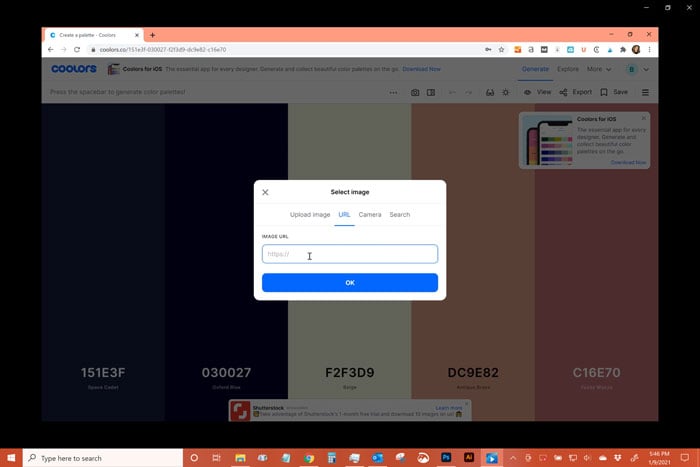The height and width of the screenshot is (467, 700).
Task: Expand the More dropdown
Action: click(x=599, y=69)
